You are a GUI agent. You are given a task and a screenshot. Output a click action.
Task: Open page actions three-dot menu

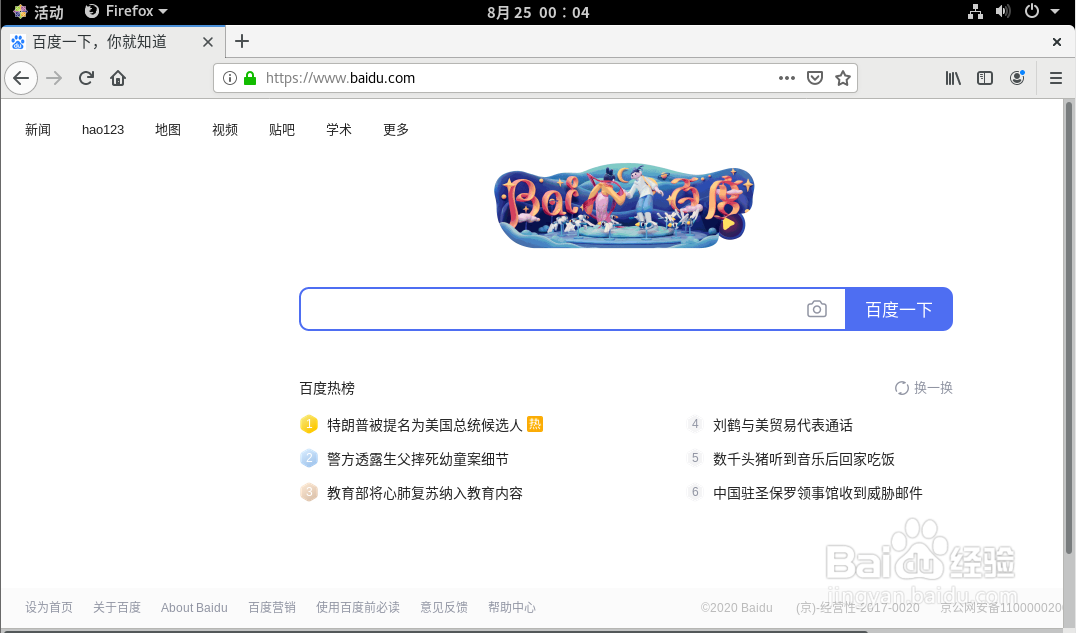[x=786, y=78]
